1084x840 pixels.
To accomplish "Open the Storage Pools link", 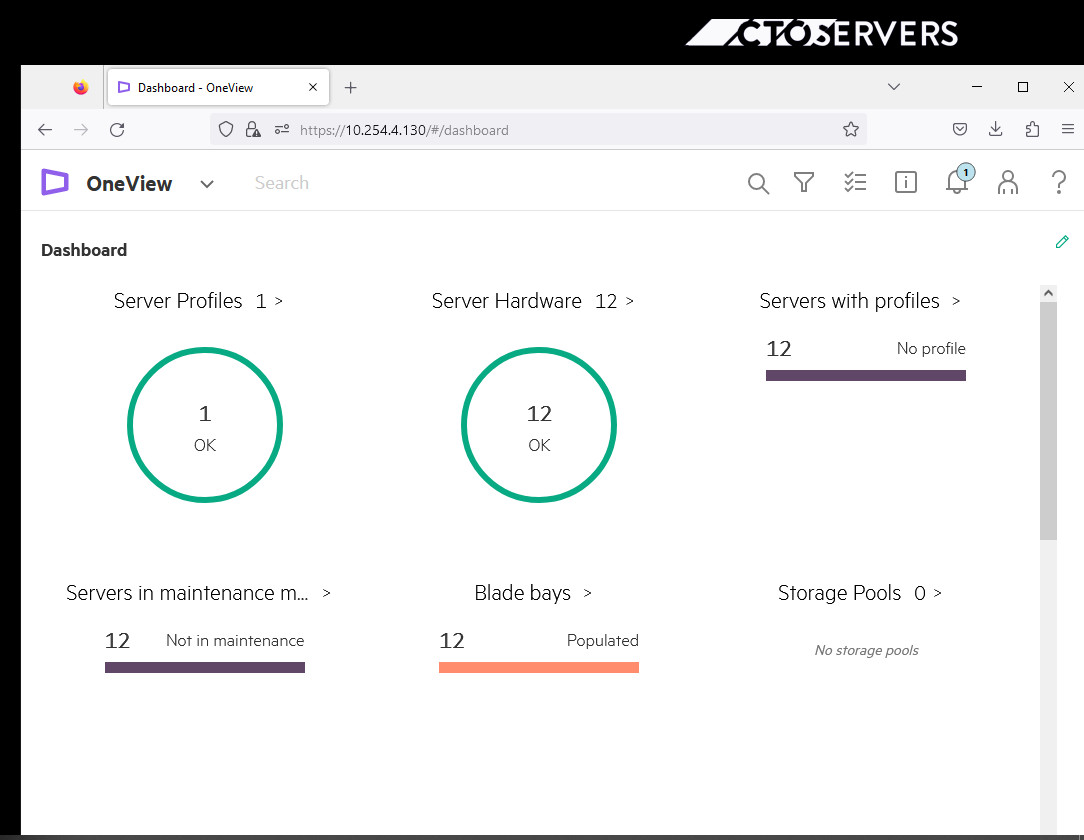I will [859, 593].
